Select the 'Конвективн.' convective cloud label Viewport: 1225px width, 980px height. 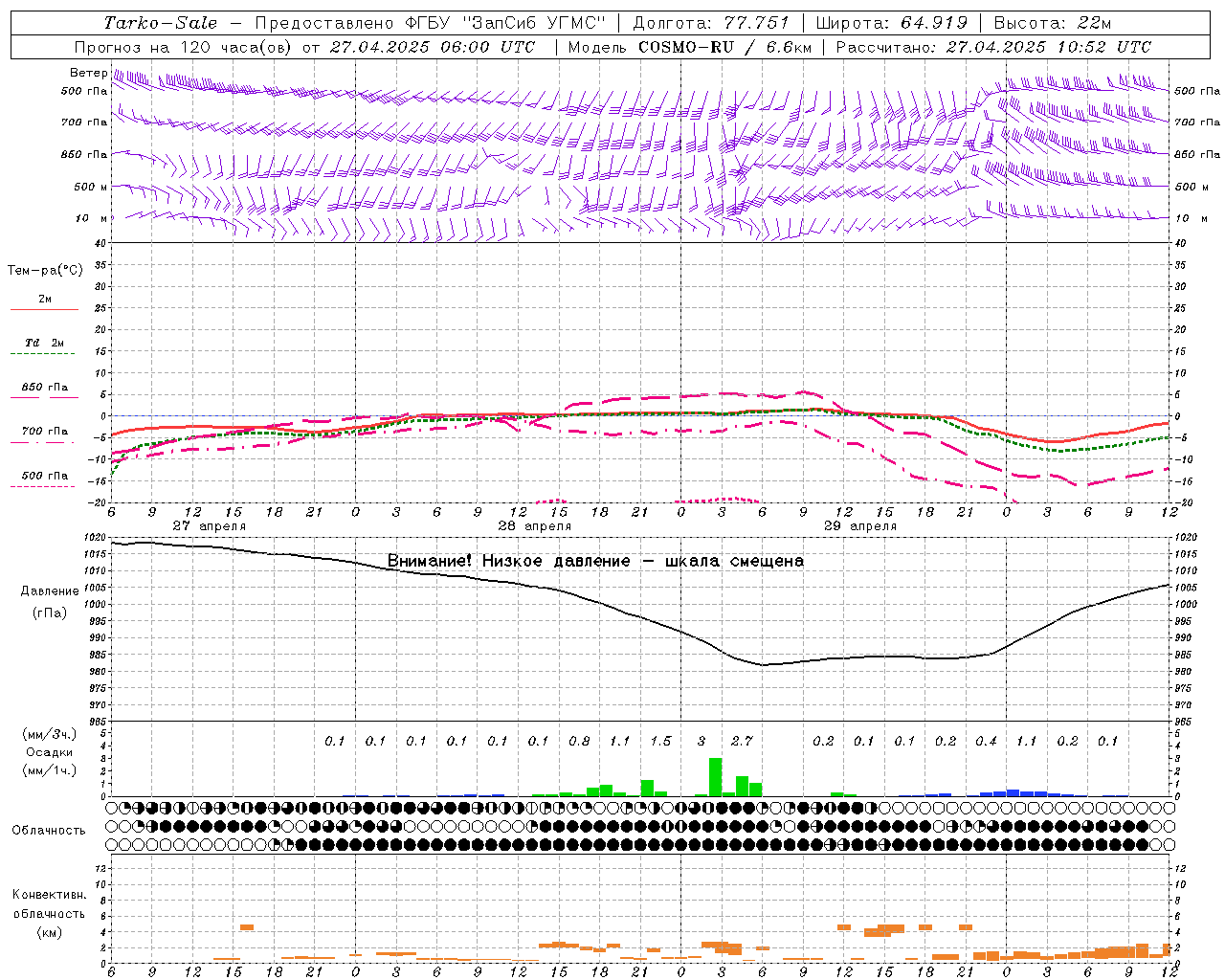point(49,896)
